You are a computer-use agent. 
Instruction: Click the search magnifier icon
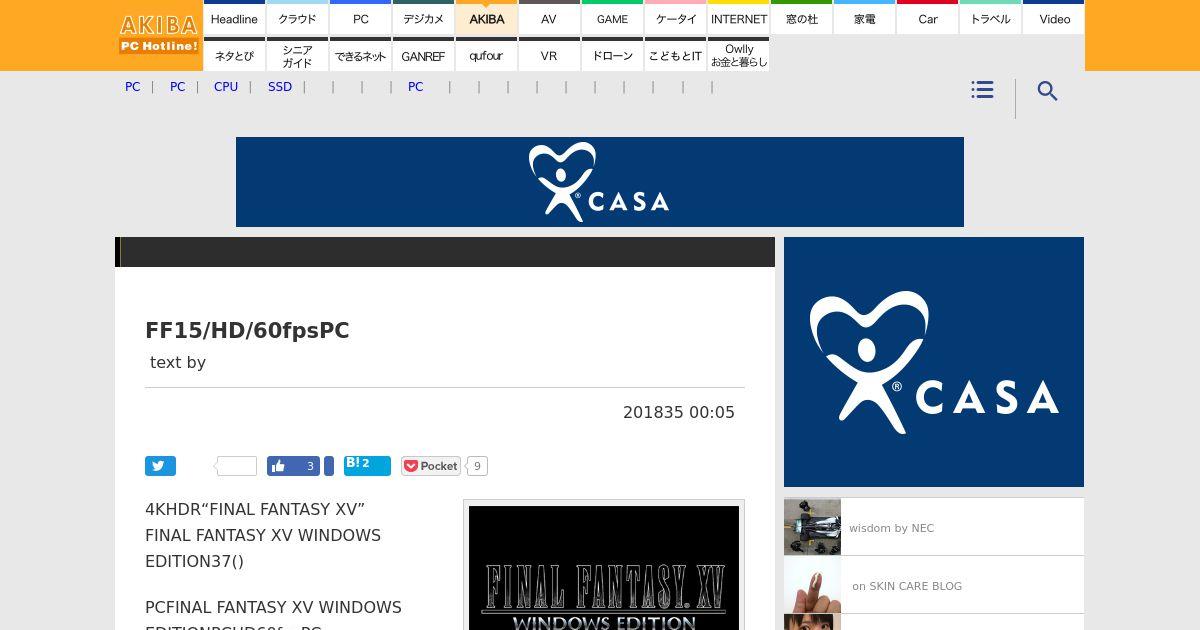(x=1047, y=91)
